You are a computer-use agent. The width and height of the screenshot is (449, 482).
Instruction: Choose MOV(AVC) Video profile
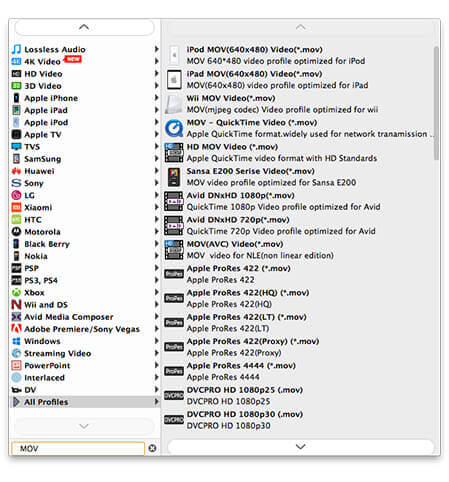[298, 250]
